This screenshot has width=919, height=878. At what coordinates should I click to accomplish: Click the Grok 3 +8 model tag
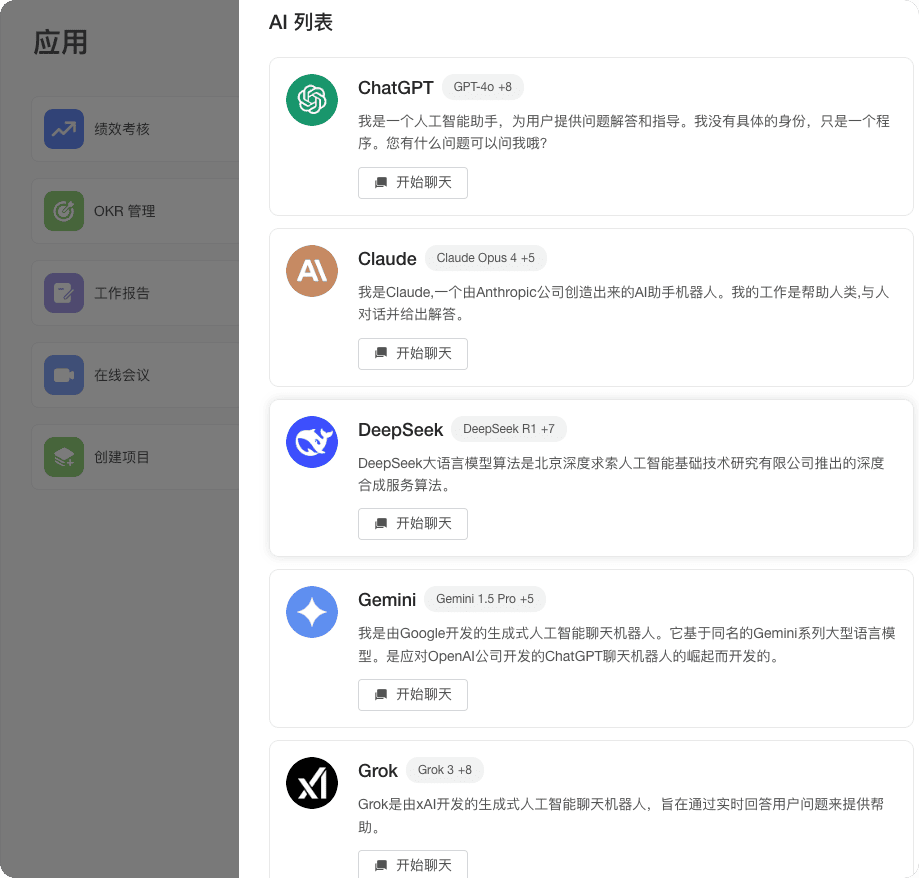click(445, 770)
